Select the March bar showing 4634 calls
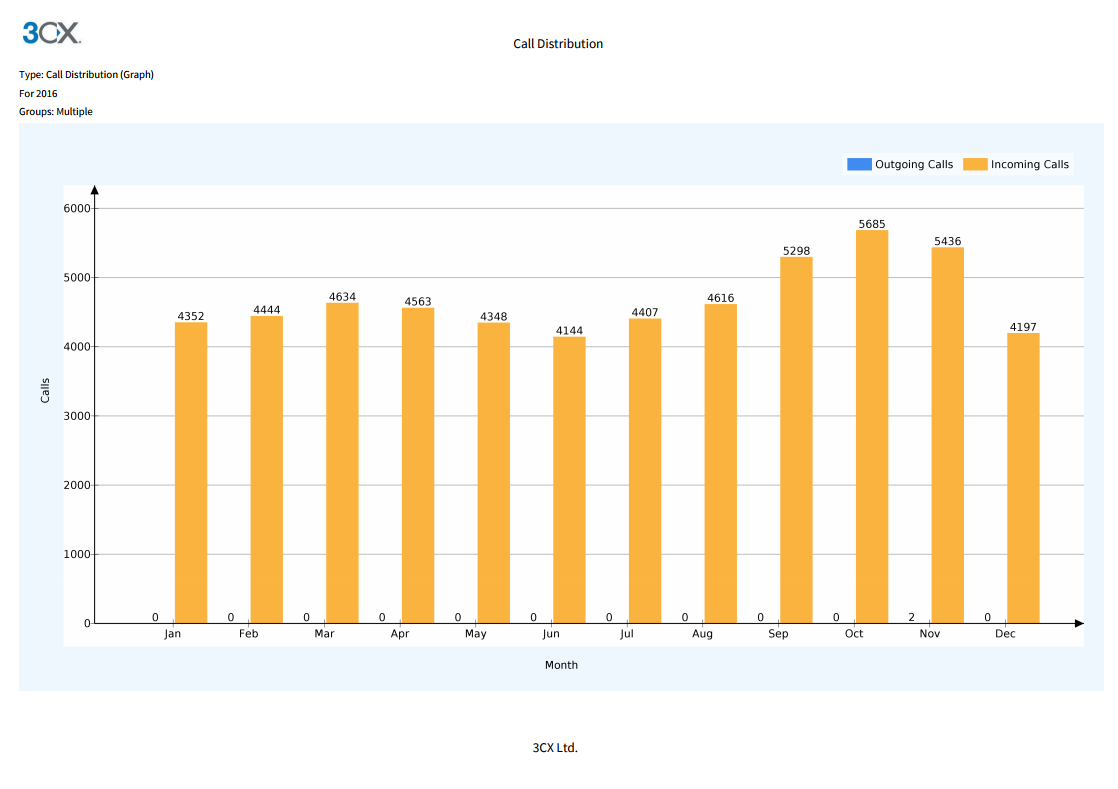 coord(342,463)
